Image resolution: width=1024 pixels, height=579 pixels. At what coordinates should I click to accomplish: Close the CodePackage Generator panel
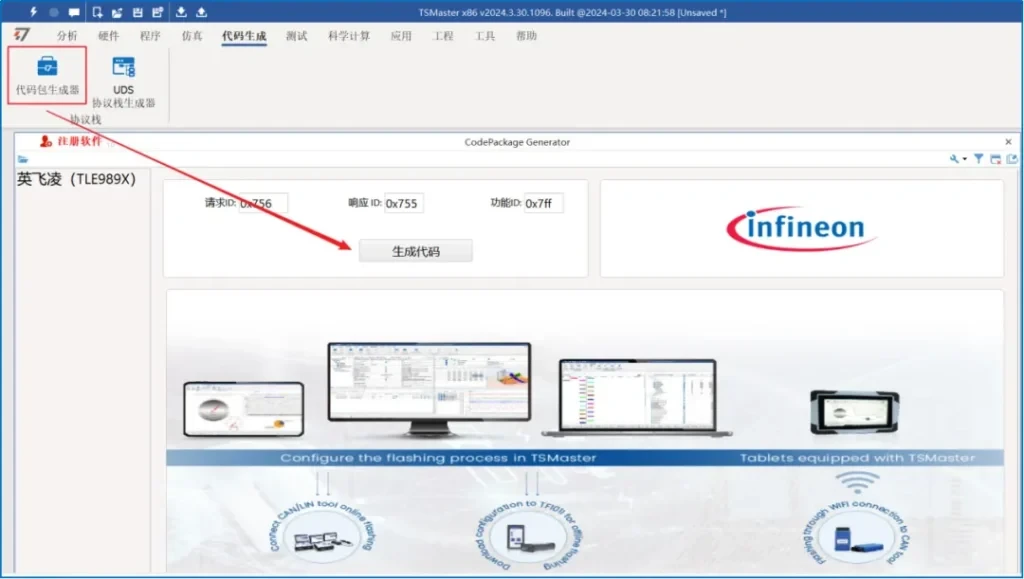(1008, 142)
